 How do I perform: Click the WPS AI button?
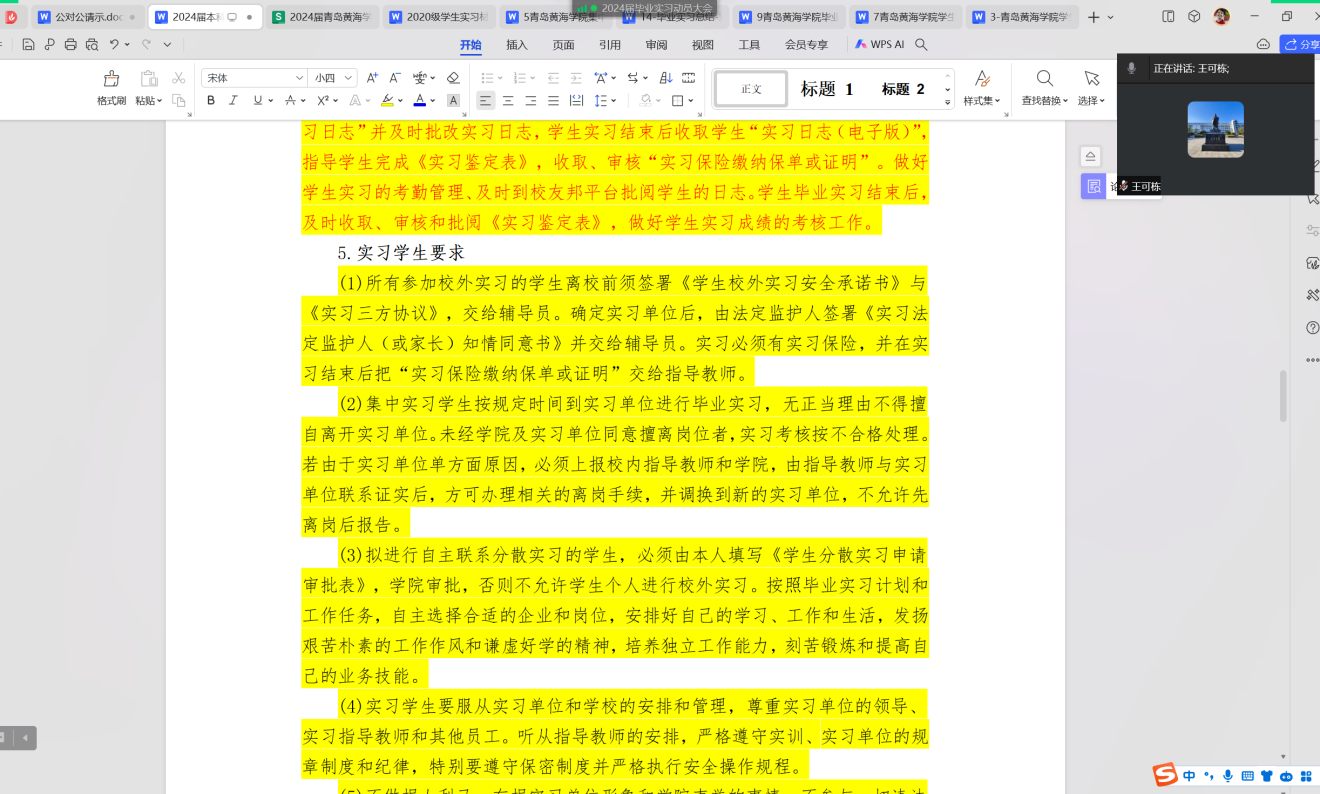pos(880,45)
